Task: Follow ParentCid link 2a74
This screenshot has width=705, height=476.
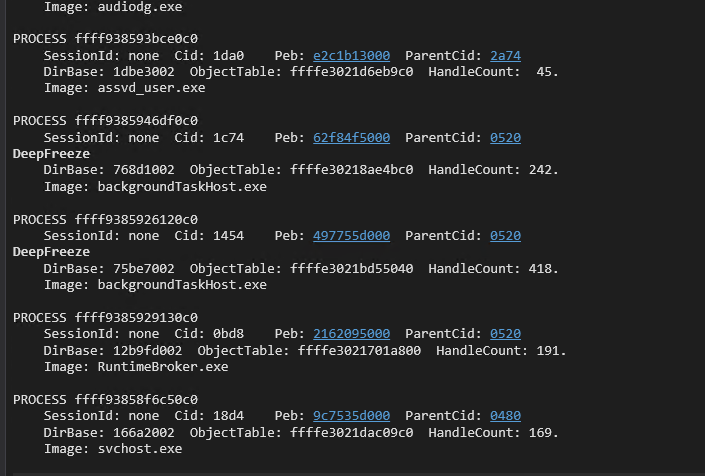Action: (x=505, y=55)
